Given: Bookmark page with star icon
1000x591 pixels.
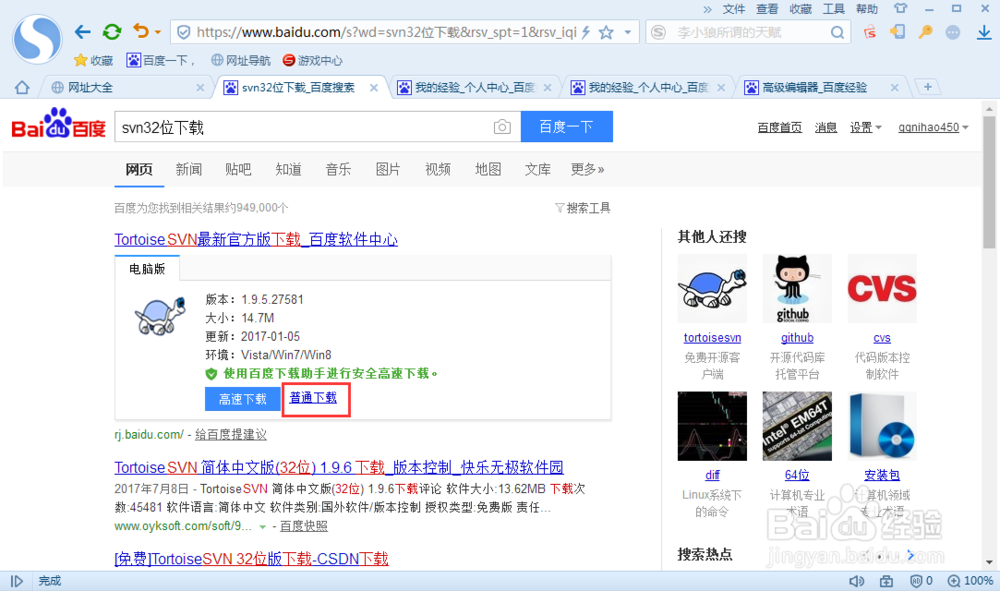Looking at the screenshot, I should point(606,32).
